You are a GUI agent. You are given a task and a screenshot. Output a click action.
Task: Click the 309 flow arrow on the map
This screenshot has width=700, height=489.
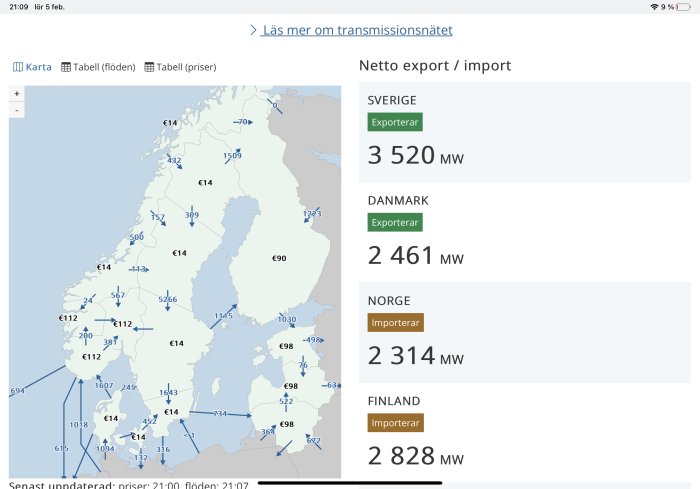(192, 216)
